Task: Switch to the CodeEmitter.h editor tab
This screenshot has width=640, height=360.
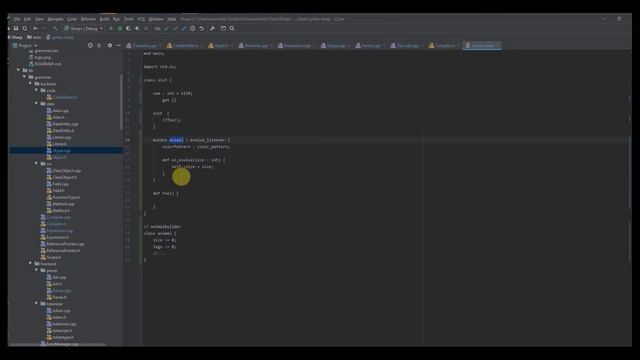Action: pos(184,46)
